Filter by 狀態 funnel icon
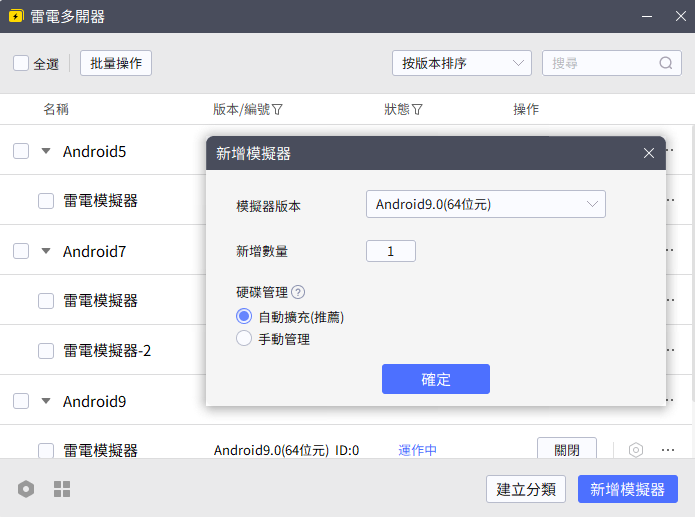This screenshot has height=517, width=695. 417,110
